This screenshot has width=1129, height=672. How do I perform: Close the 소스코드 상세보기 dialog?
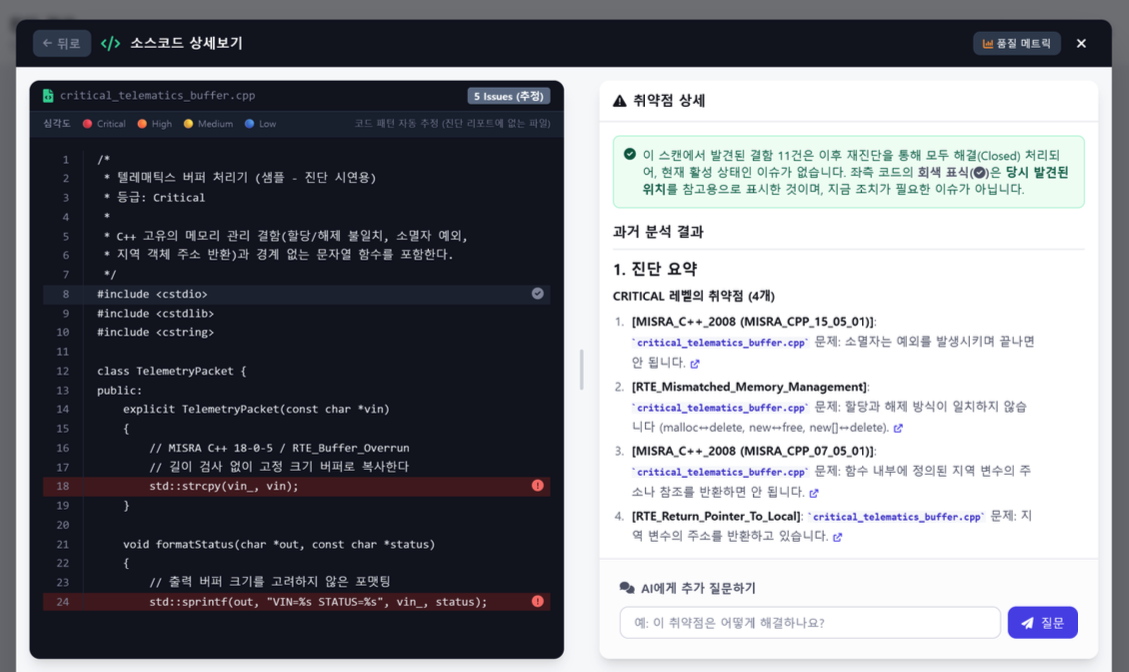[x=1081, y=43]
